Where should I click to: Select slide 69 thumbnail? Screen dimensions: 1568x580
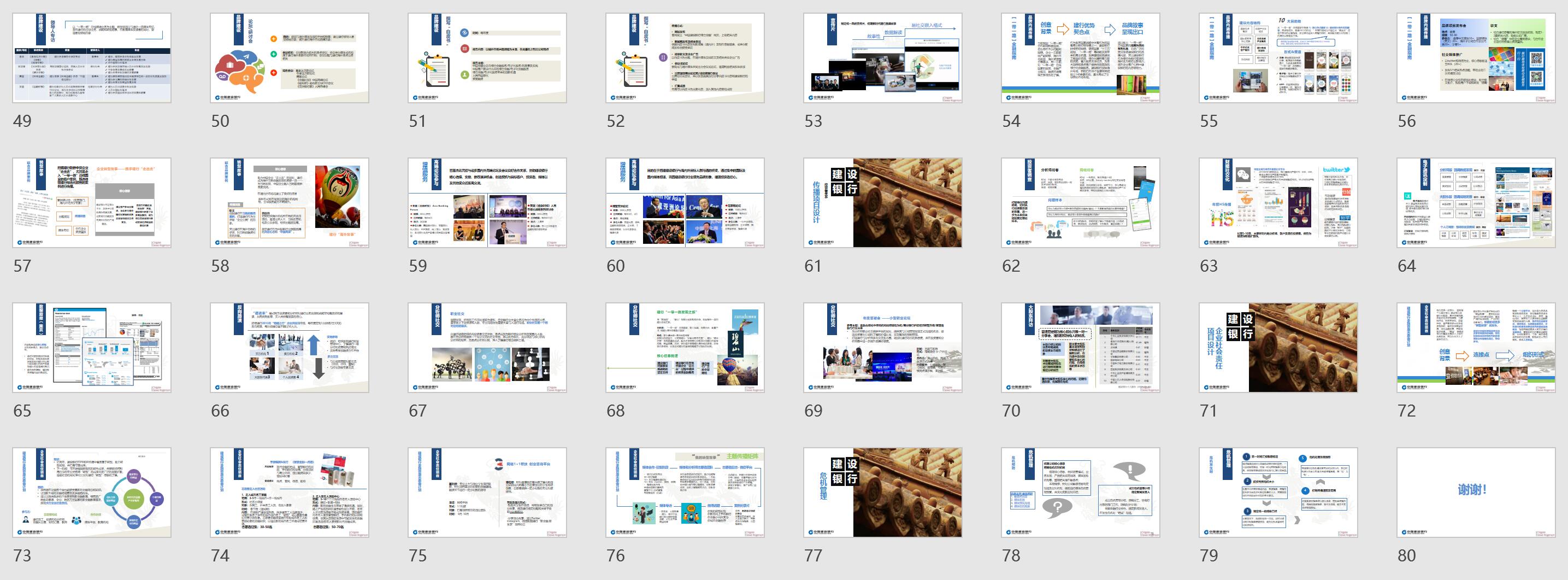tap(883, 348)
